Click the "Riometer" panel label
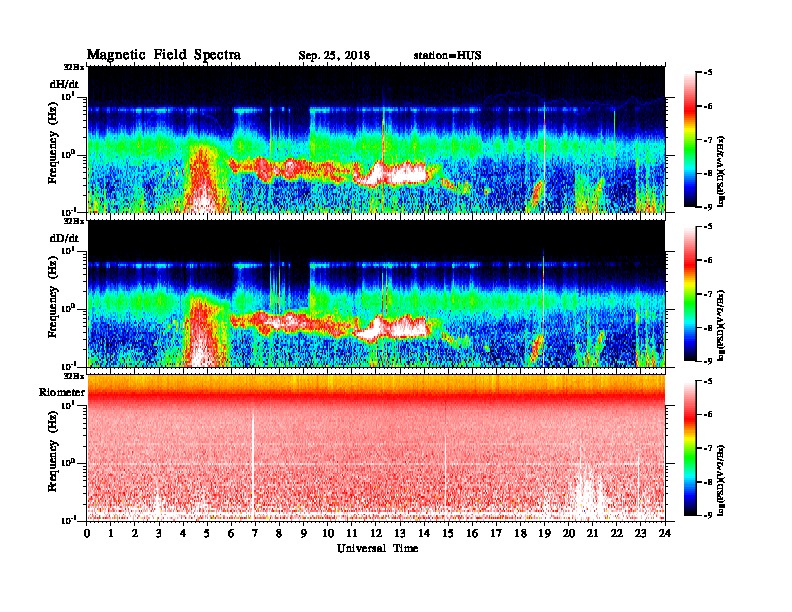Image resolution: width=792 pixels, height=612 pixels. 62,392
